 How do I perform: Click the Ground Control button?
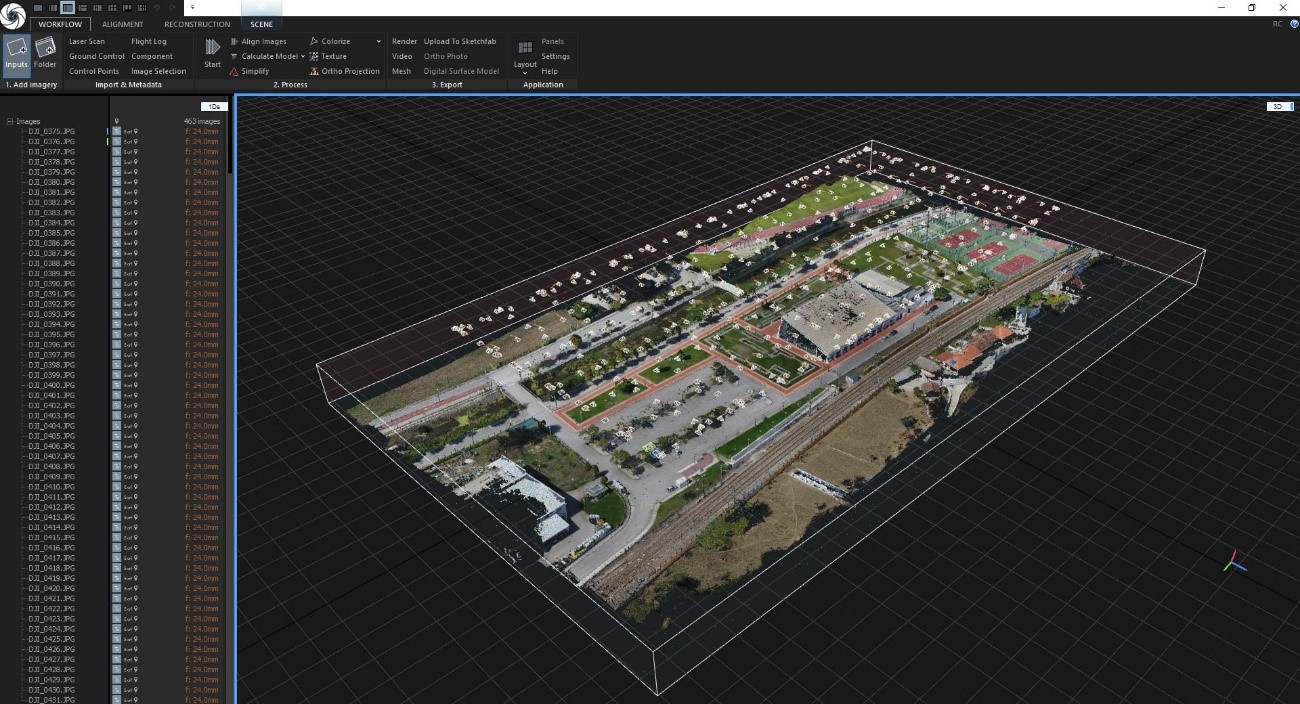(x=97, y=57)
